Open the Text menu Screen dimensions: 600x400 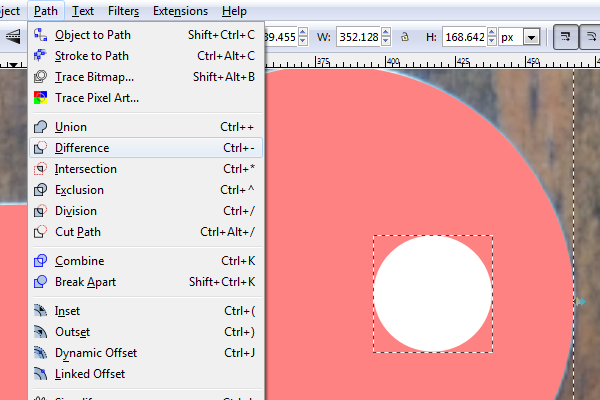(x=83, y=11)
